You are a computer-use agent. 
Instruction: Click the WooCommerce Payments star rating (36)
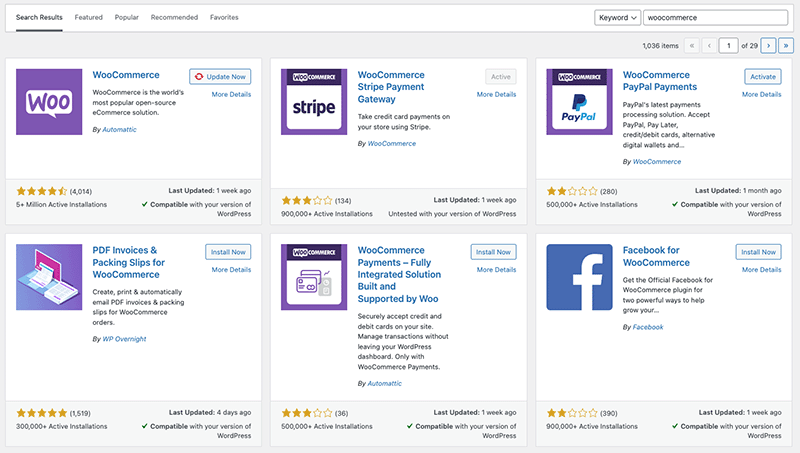(307, 413)
